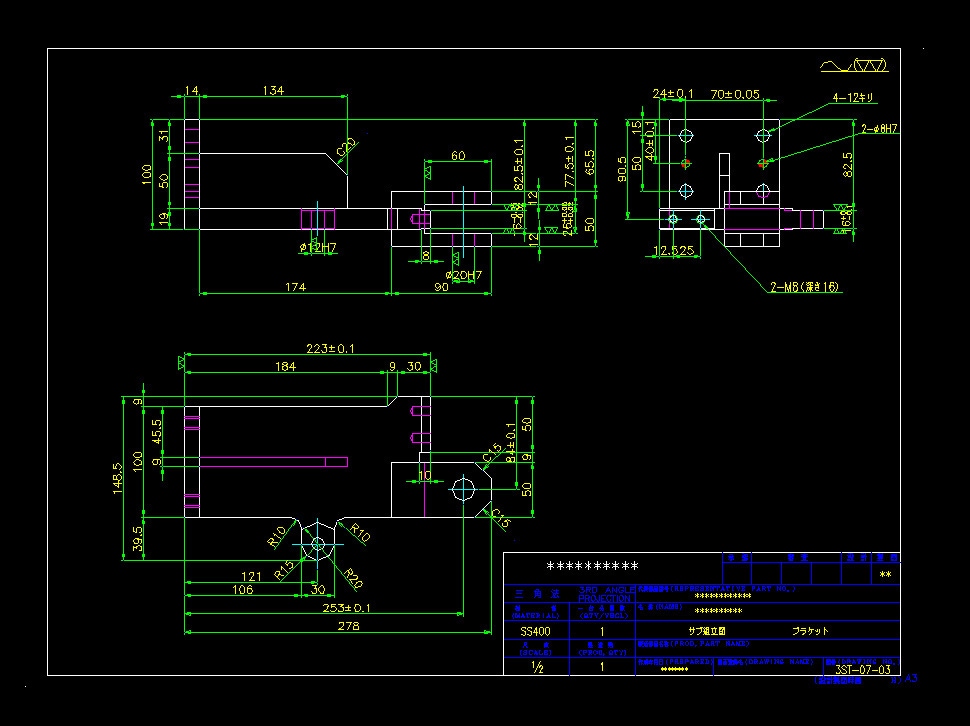Click the 121 dimension value

coord(251,576)
